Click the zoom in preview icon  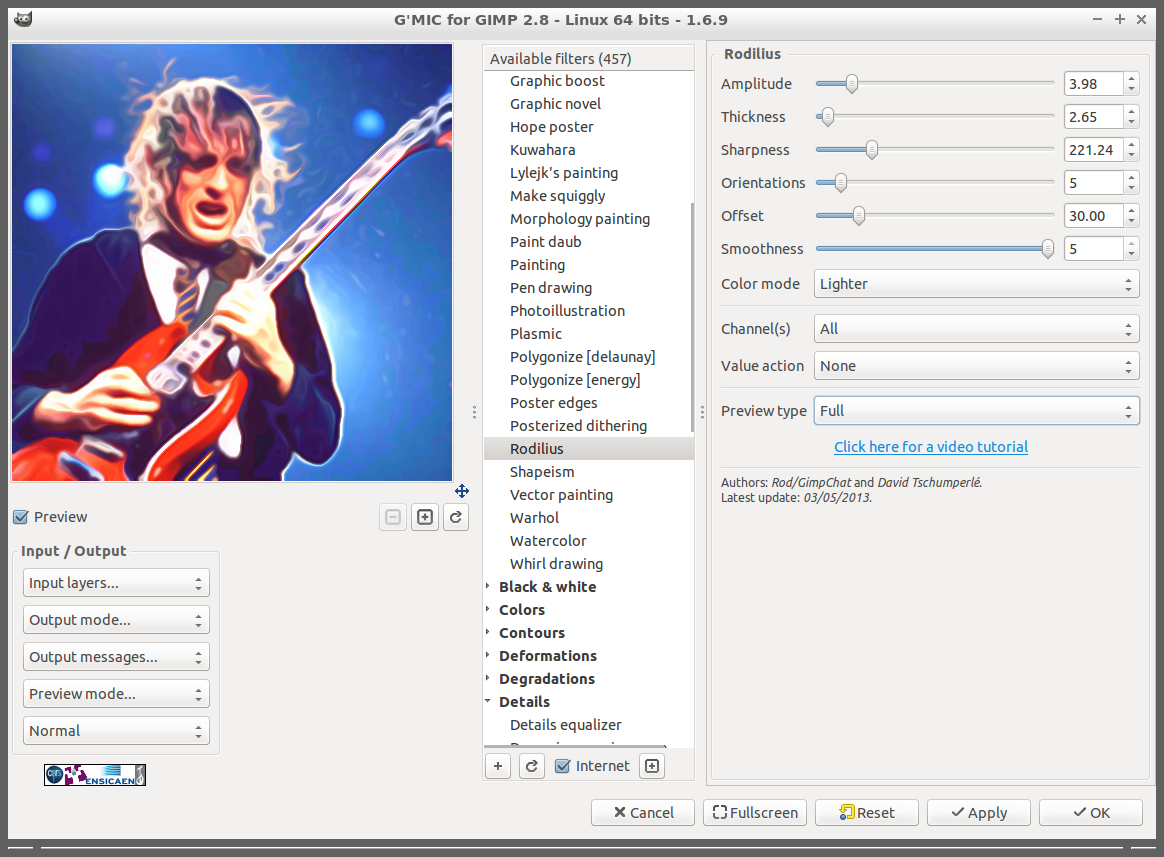(425, 517)
